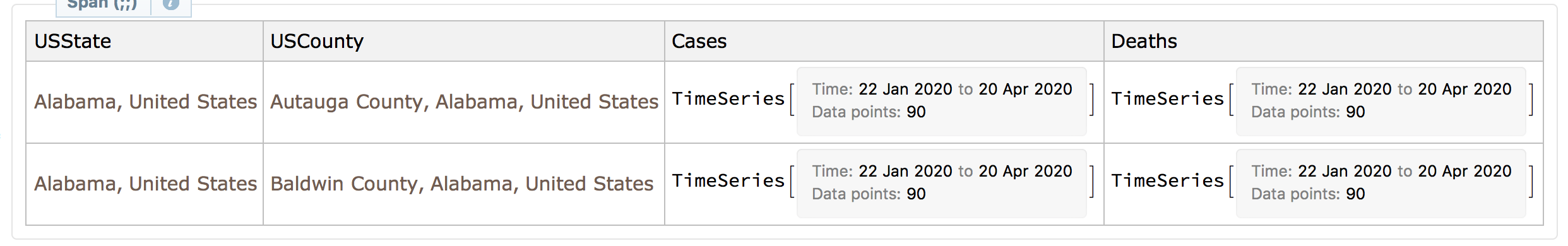Open Alabama, United States in first row
This screenshot has height=246, width=1568.
(145, 102)
